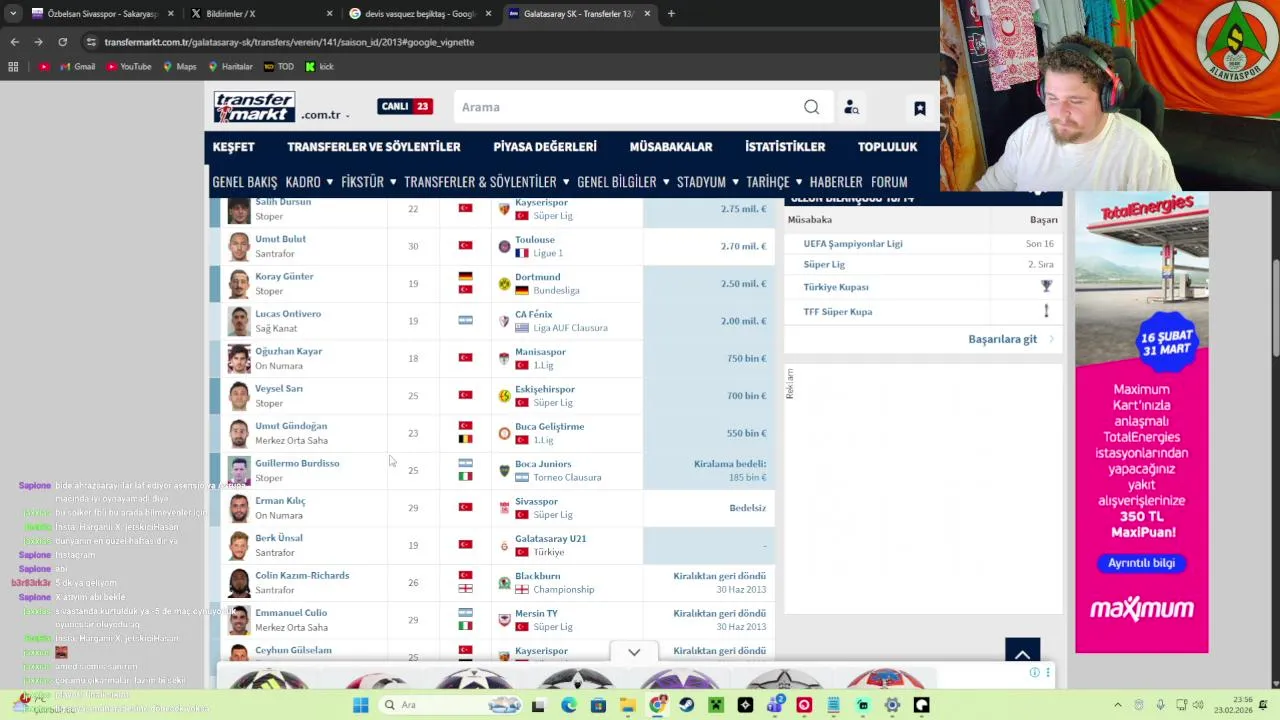Open kick bookmark
Image resolution: width=1280 pixels, height=720 pixels.
pyautogui.click(x=319, y=67)
